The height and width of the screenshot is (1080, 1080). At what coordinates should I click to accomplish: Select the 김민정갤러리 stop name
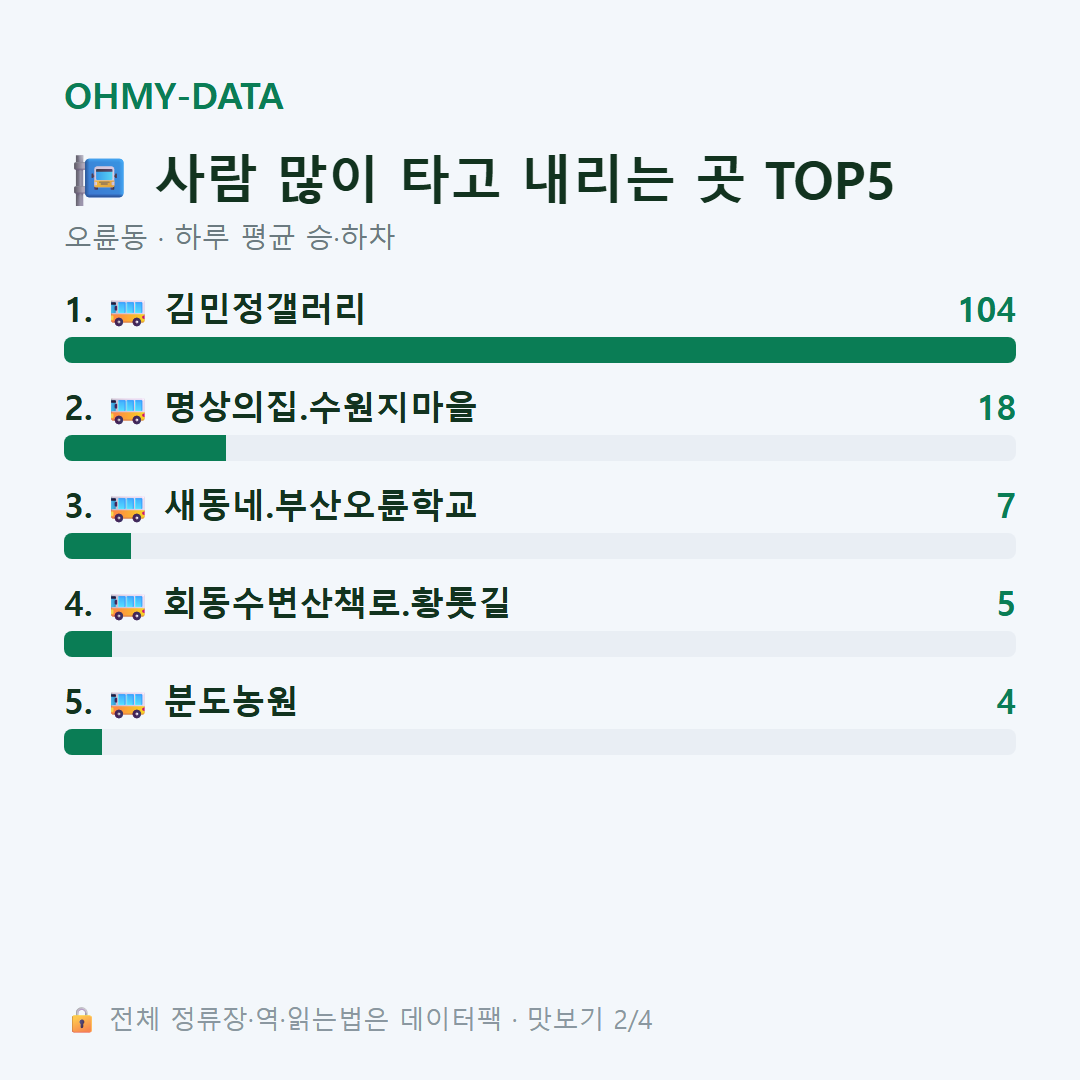pos(265,309)
